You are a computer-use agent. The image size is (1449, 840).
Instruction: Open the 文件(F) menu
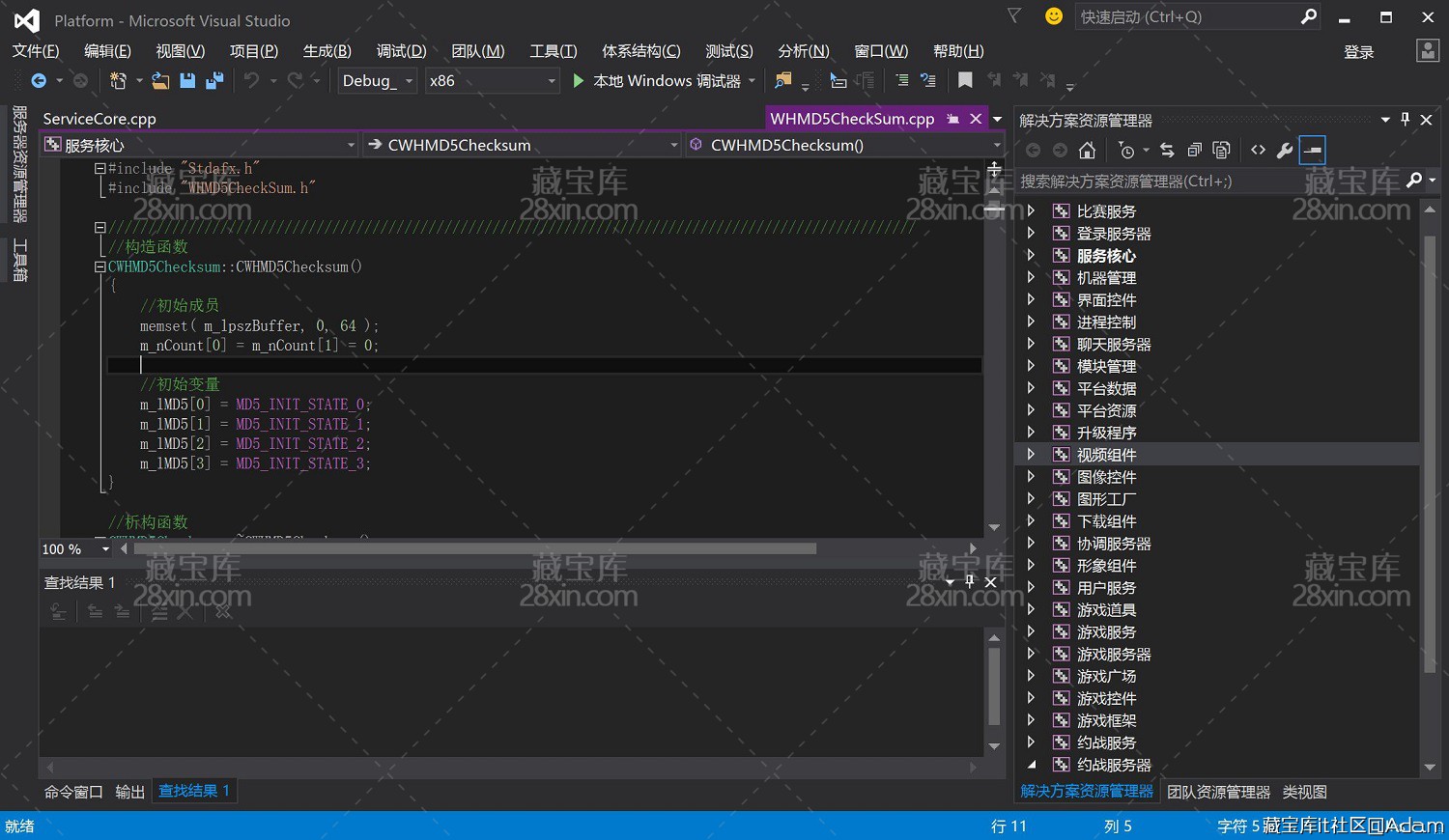(x=36, y=51)
